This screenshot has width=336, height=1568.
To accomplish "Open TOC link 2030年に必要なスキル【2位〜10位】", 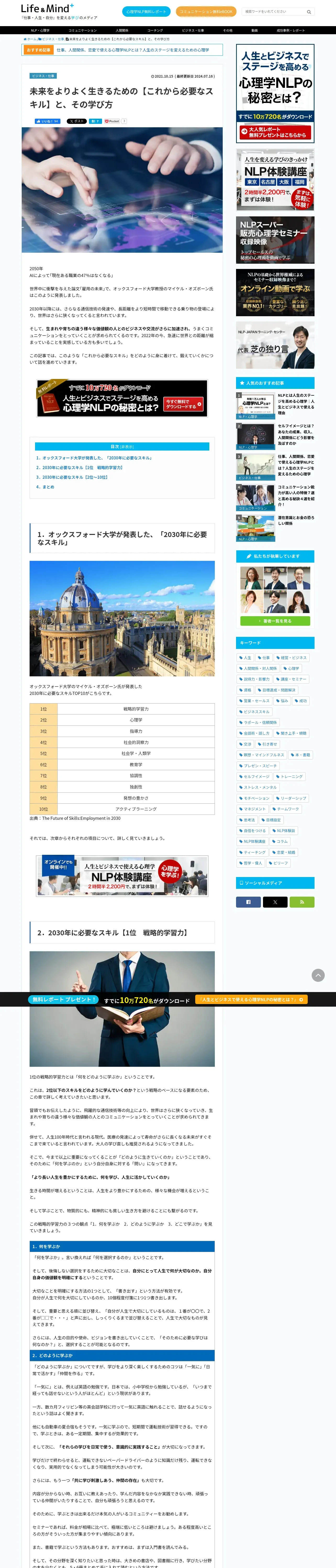I will pos(72,477).
